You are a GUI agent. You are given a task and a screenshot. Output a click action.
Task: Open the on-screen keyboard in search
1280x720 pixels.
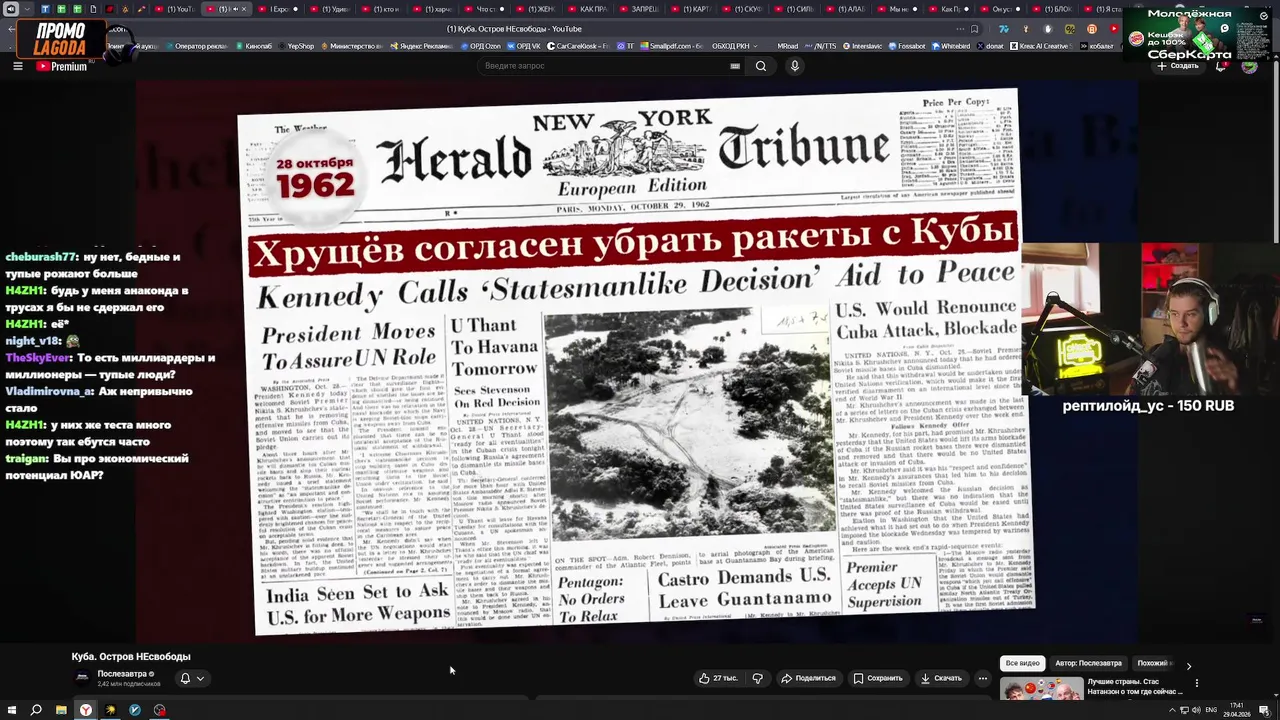pos(735,66)
